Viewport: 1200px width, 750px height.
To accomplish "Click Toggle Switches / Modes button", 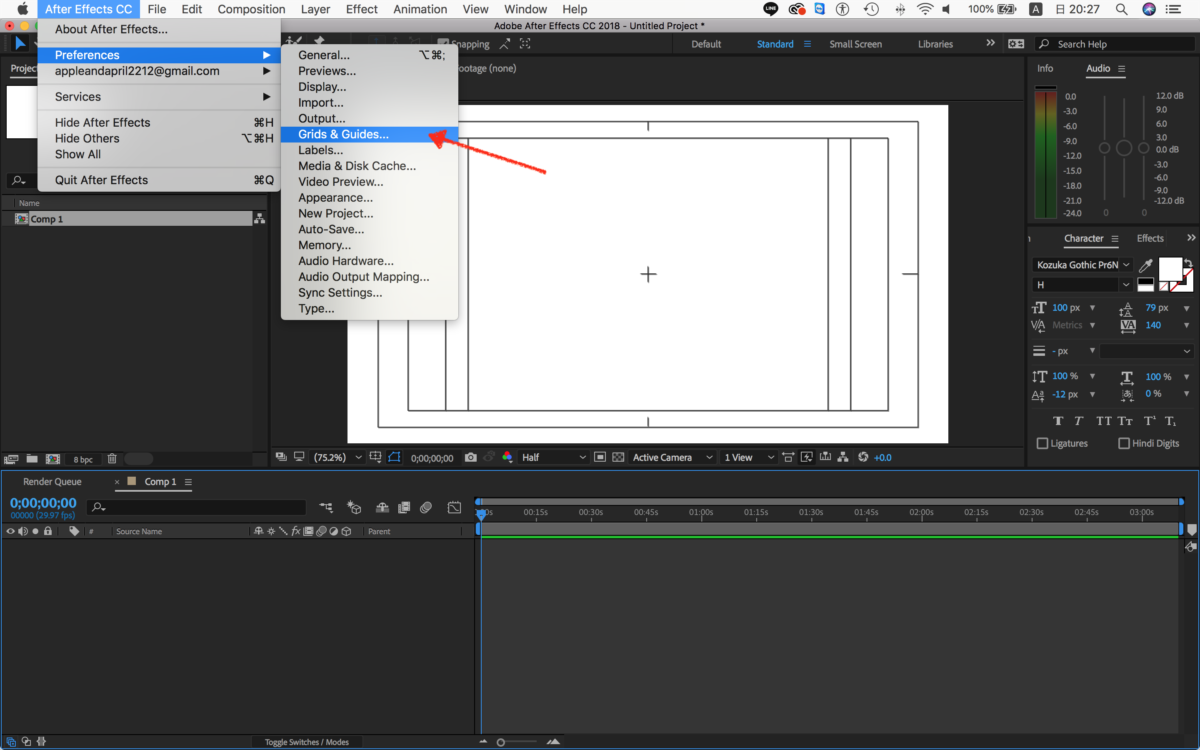I will [307, 742].
